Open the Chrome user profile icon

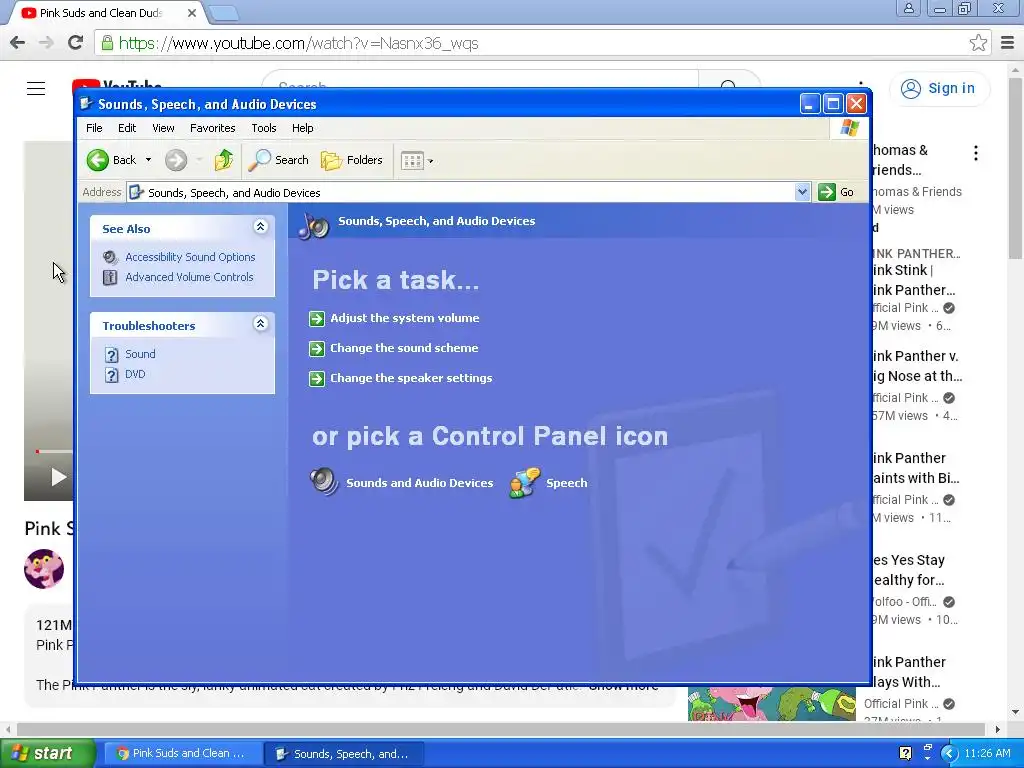pyautogui.click(x=908, y=8)
